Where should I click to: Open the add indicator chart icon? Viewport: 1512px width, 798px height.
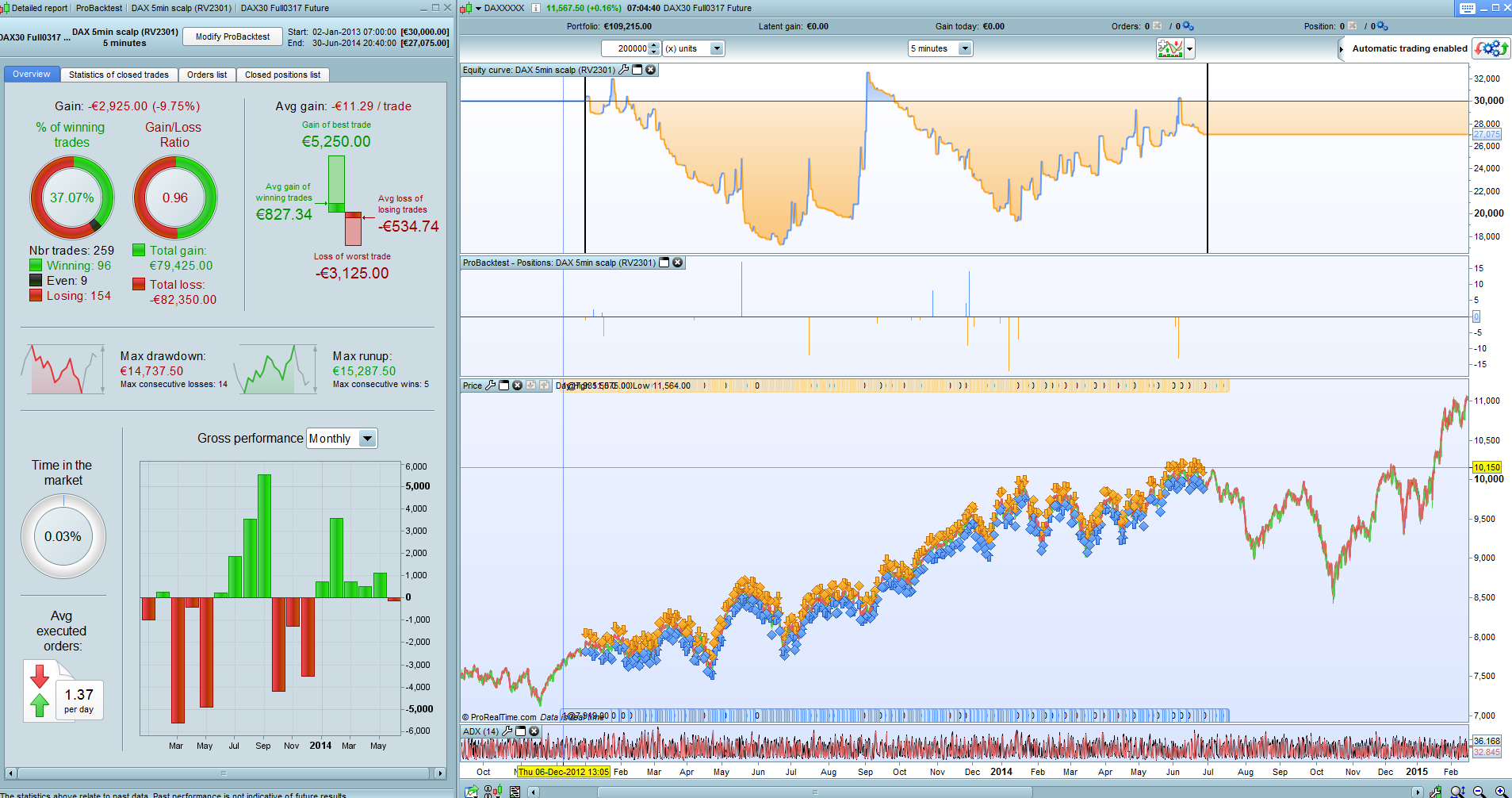(x=1170, y=48)
